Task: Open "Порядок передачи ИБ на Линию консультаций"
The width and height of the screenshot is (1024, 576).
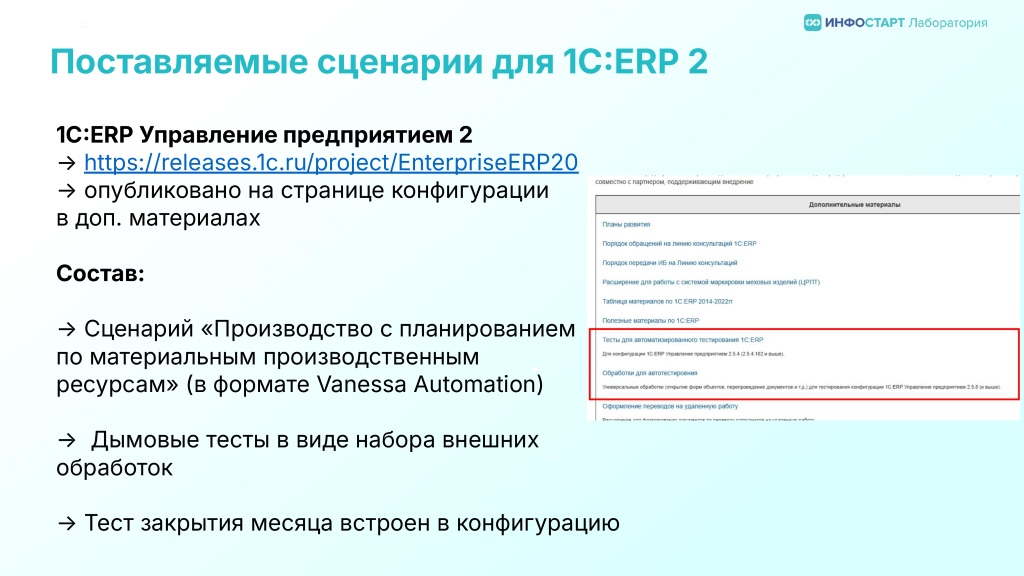Action: 669,263
